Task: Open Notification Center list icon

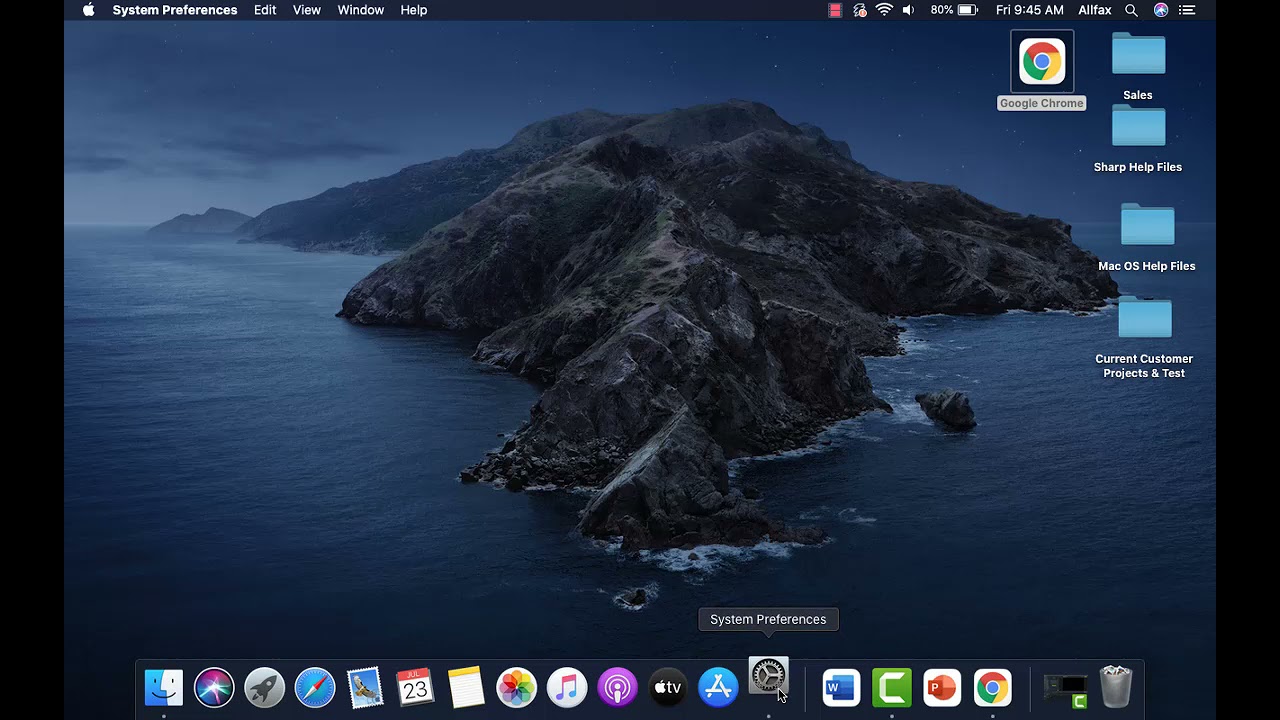Action: (1187, 10)
